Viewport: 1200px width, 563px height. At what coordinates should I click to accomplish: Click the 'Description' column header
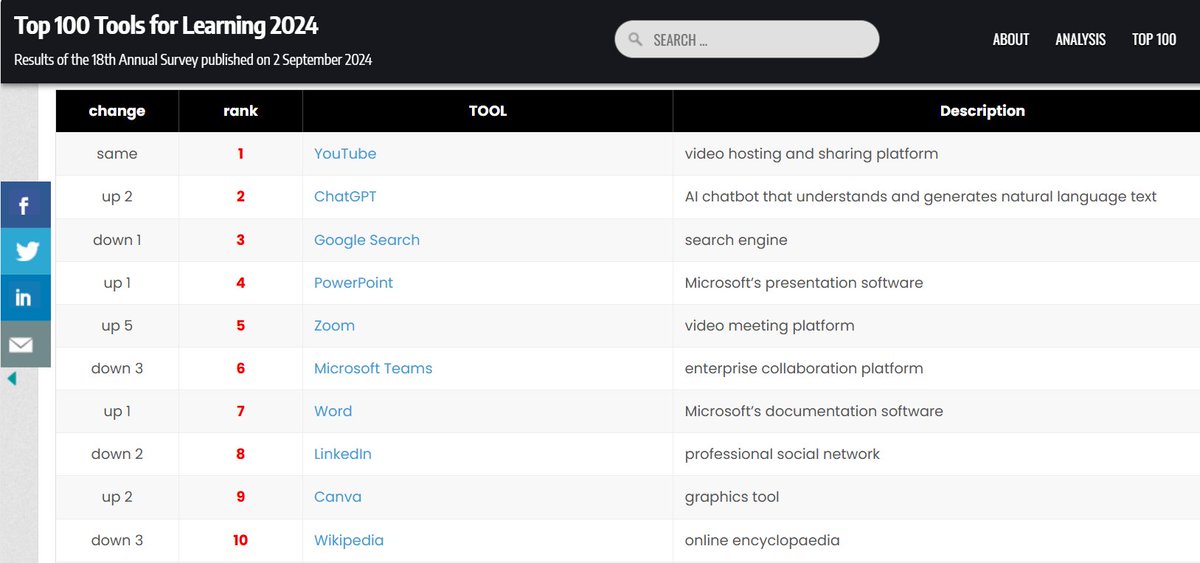click(x=983, y=111)
